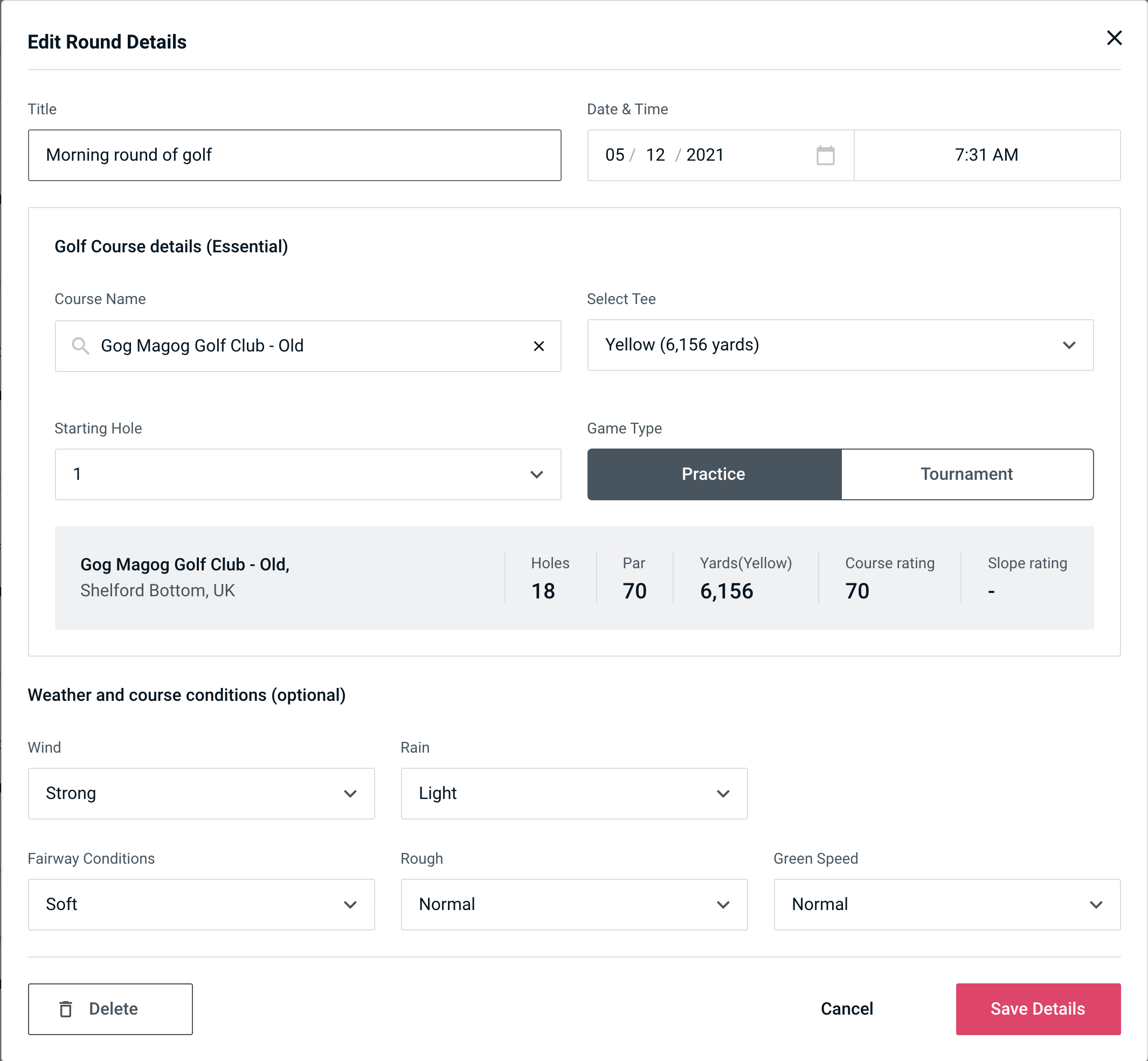The width and height of the screenshot is (1148, 1061).
Task: Click the delete/trash icon button
Action: (68, 1009)
